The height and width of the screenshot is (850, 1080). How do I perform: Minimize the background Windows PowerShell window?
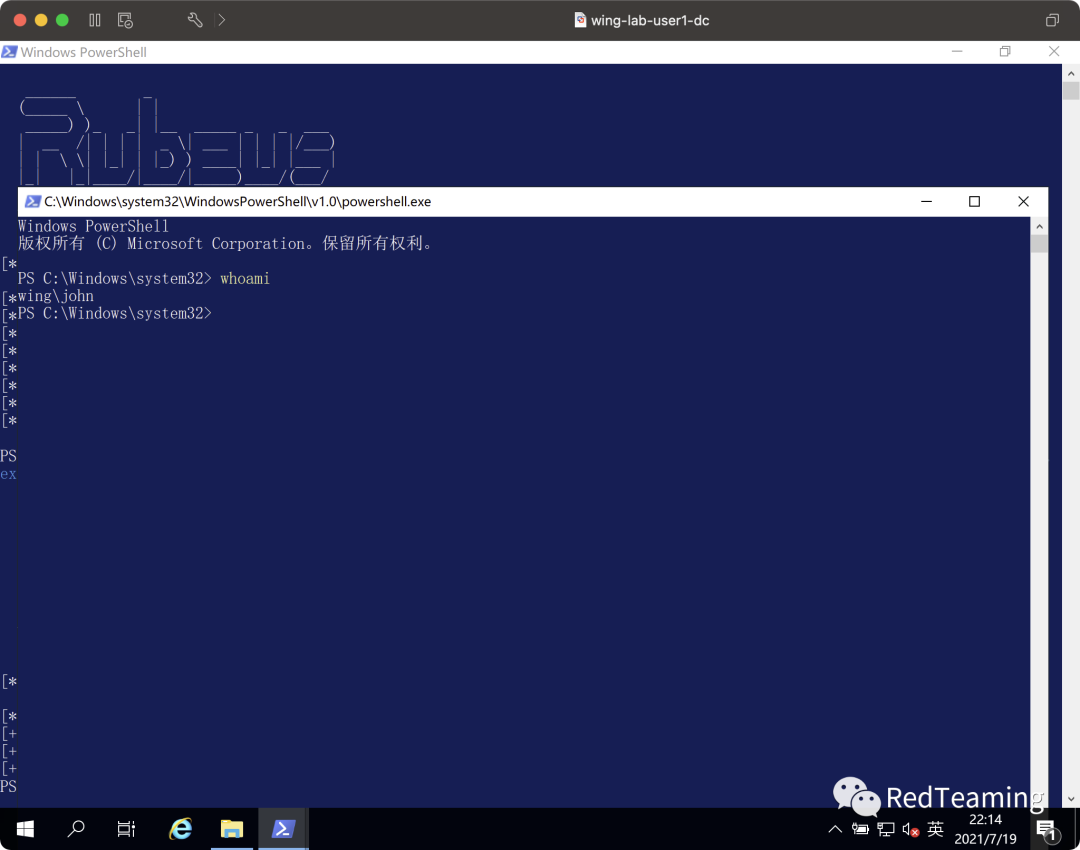click(x=957, y=52)
